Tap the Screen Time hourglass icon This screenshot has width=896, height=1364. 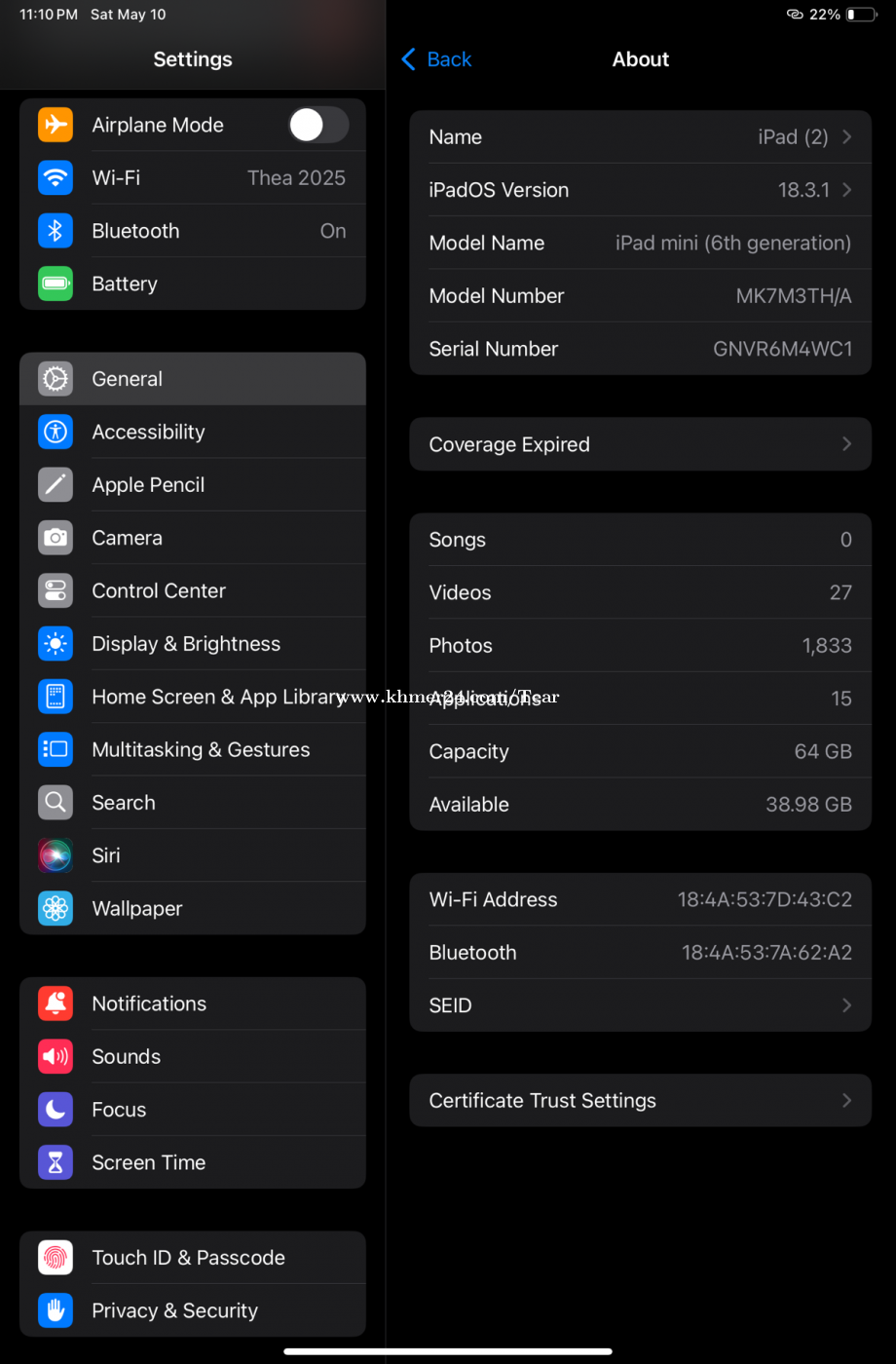pyautogui.click(x=56, y=1162)
